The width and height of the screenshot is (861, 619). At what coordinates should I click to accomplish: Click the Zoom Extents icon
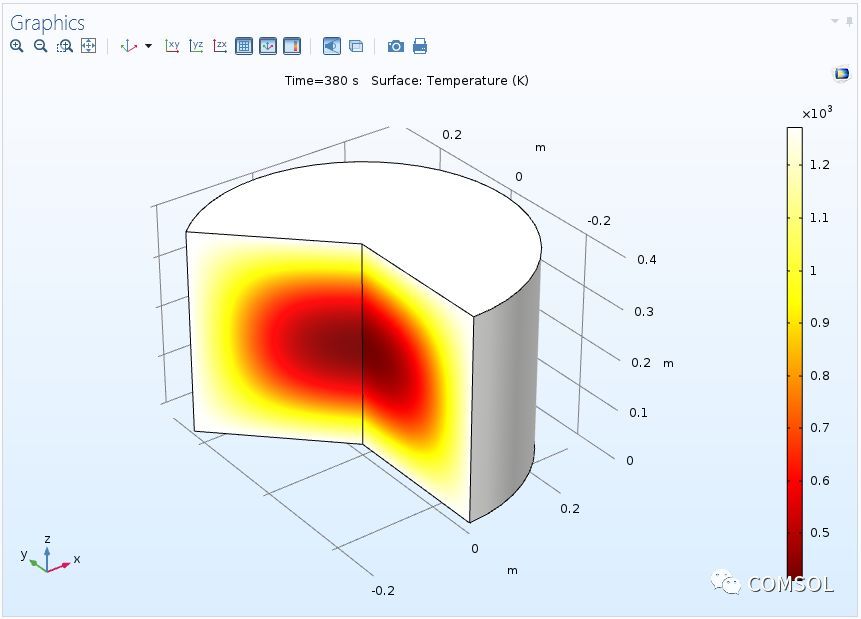pos(88,46)
